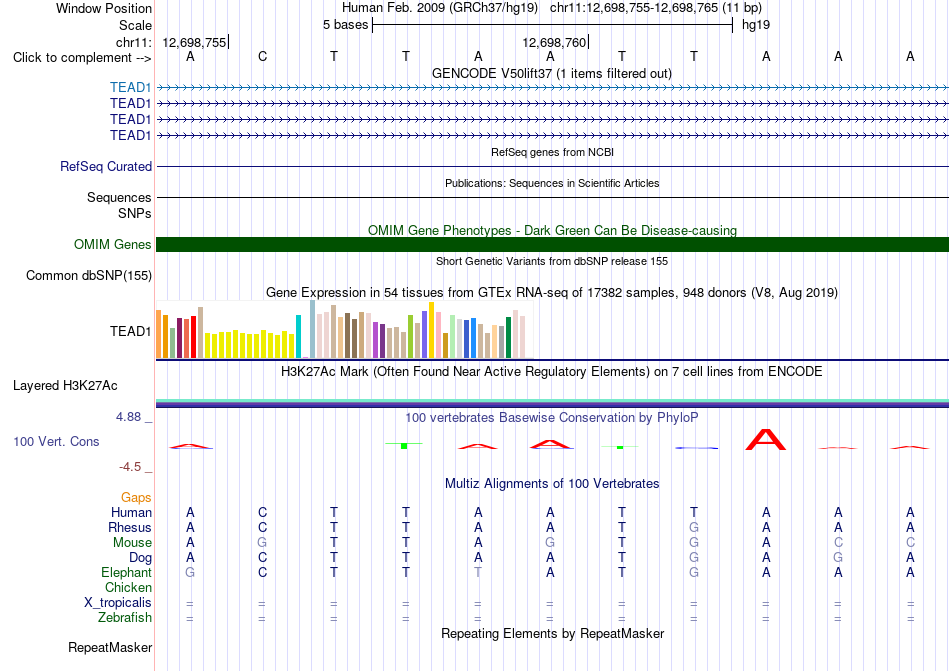Click the C base in the Human alignment row

point(262,512)
